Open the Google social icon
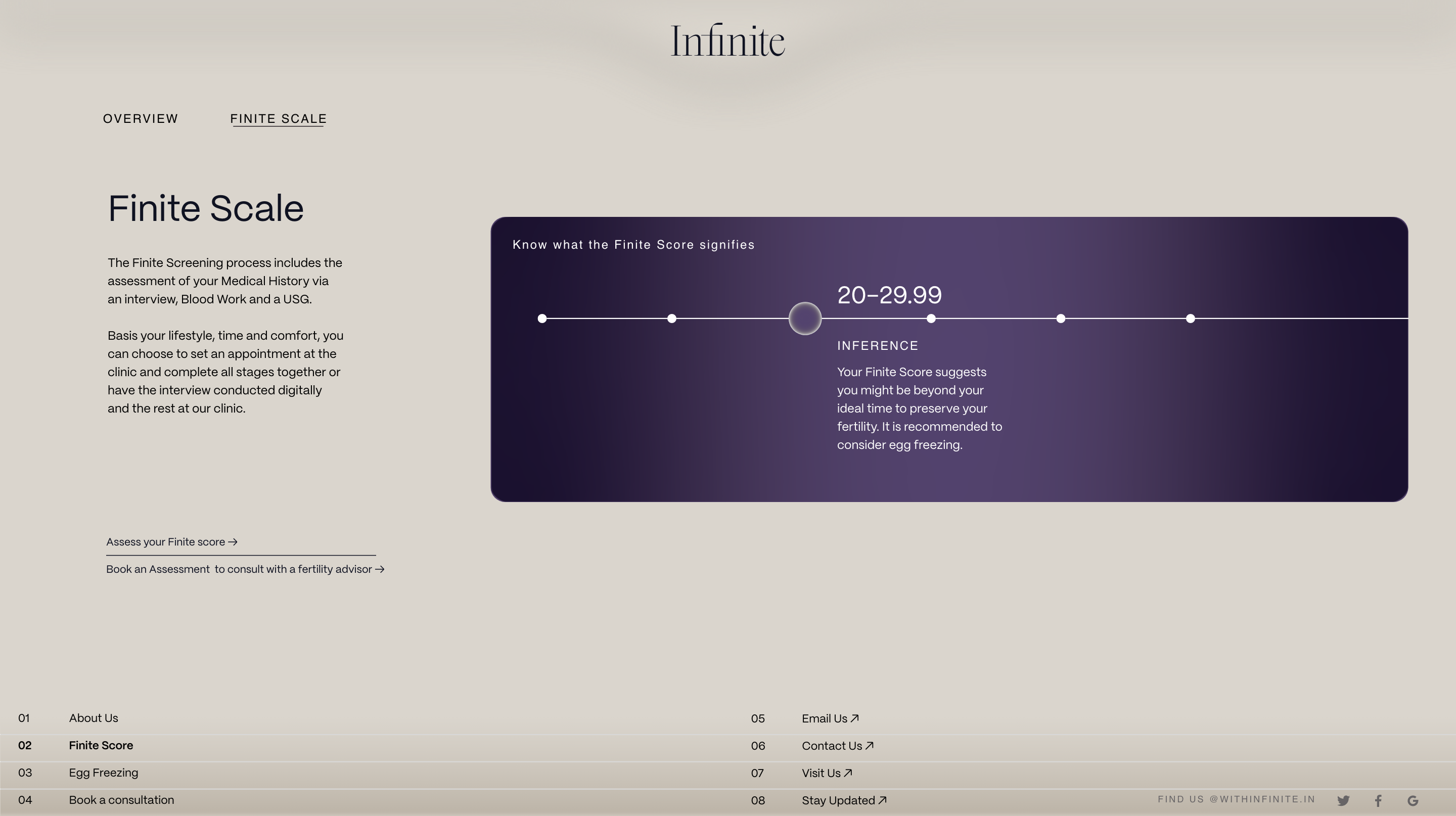Image resolution: width=1456 pixels, height=816 pixels. 1413,800
